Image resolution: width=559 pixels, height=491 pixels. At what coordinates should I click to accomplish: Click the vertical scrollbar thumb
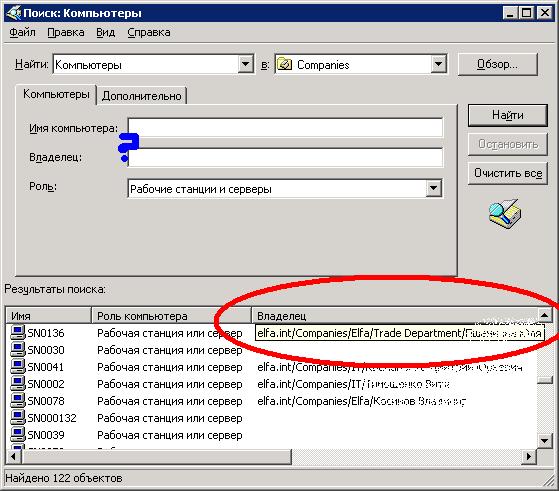pos(544,380)
